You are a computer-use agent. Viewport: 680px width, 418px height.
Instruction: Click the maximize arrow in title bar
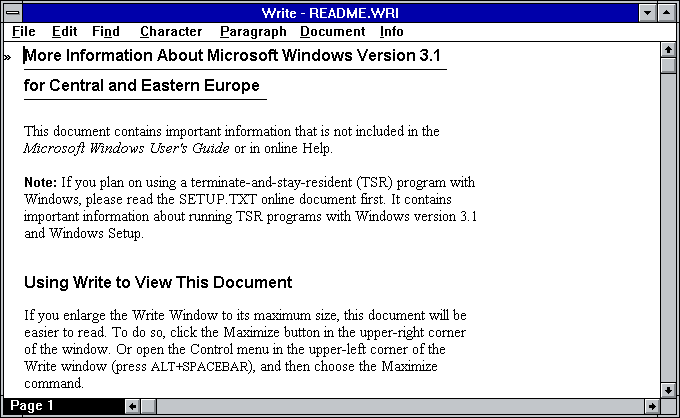667,13
